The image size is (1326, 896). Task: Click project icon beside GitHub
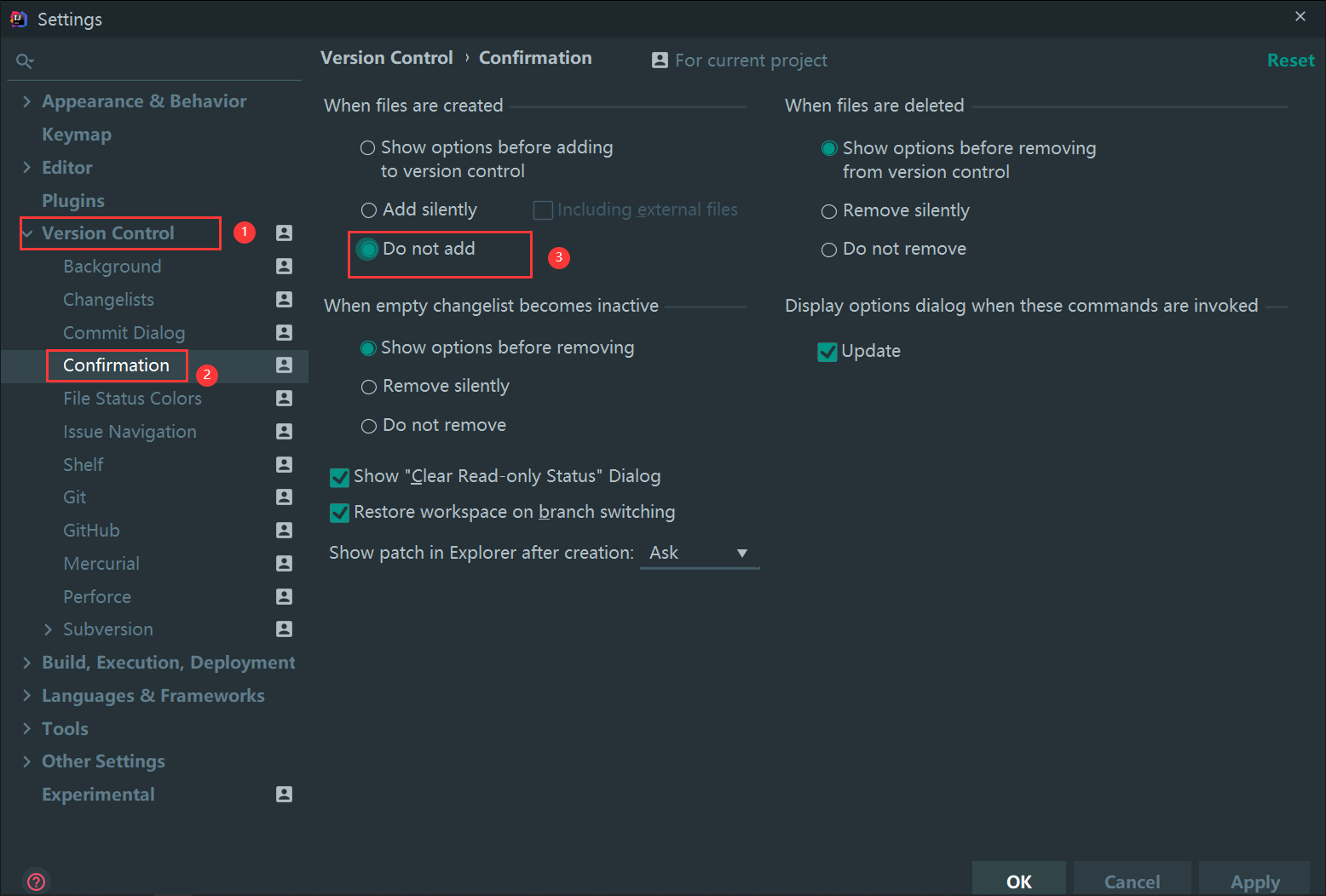[x=284, y=531]
